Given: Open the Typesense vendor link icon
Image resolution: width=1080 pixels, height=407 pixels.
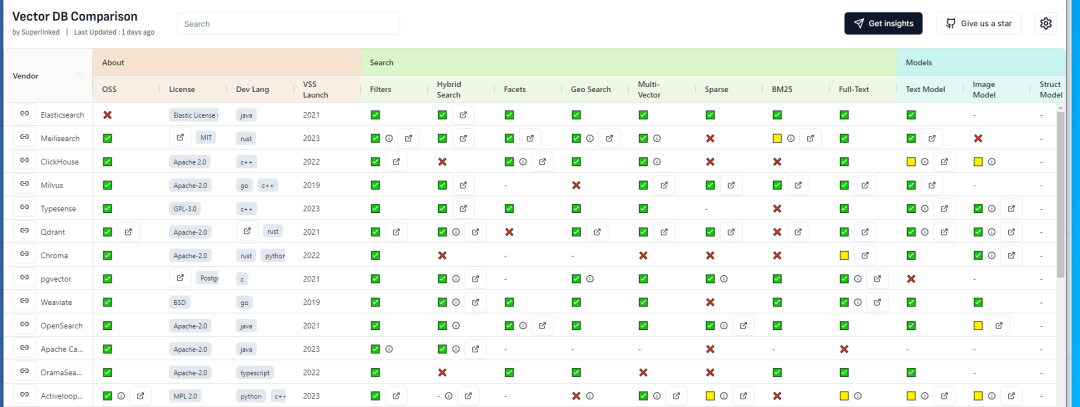Looking at the screenshot, I should 24,207.
